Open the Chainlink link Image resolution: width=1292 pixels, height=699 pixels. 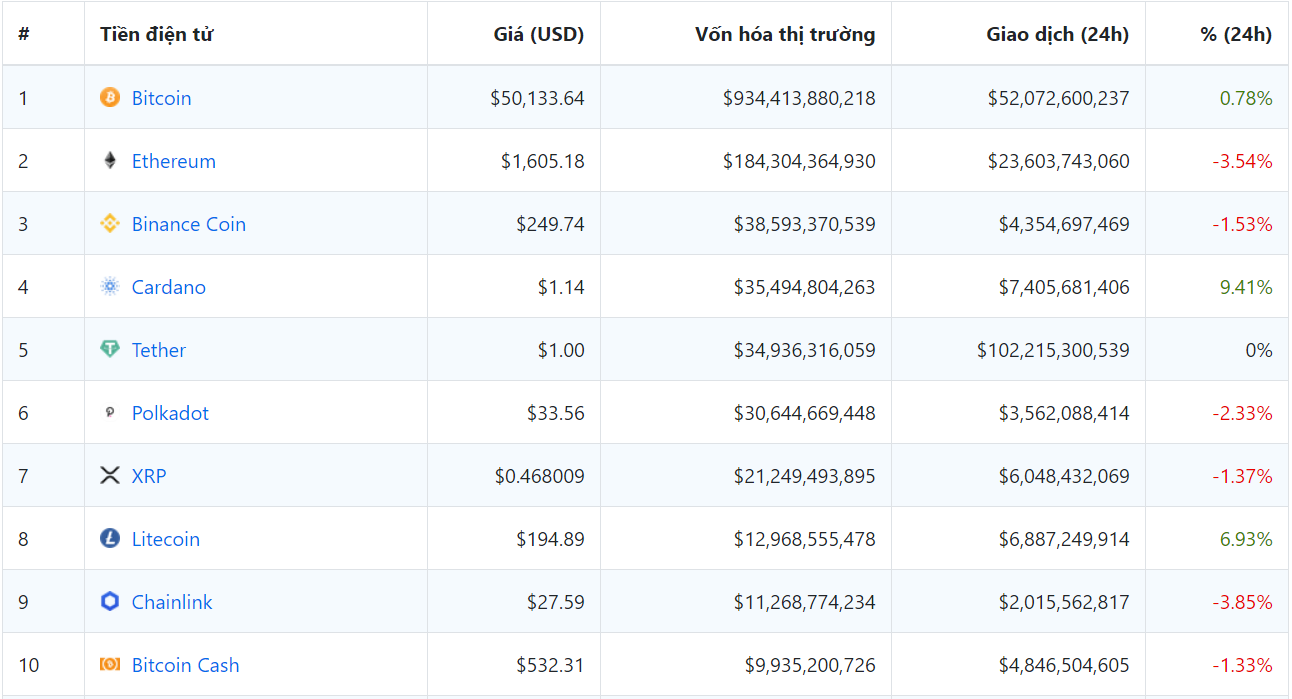(172, 602)
